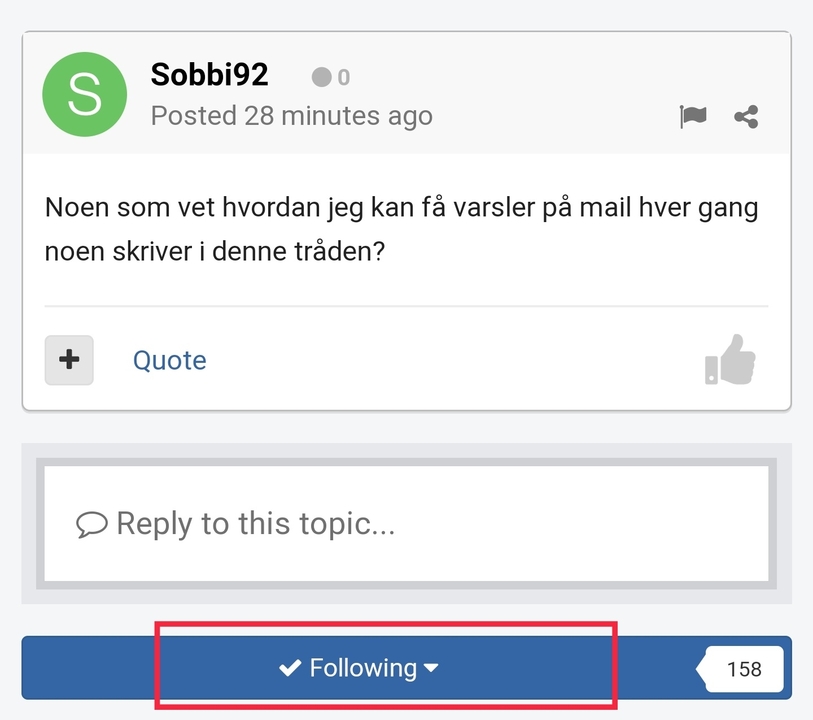Click the checkmark on the Following button

[x=290, y=668]
